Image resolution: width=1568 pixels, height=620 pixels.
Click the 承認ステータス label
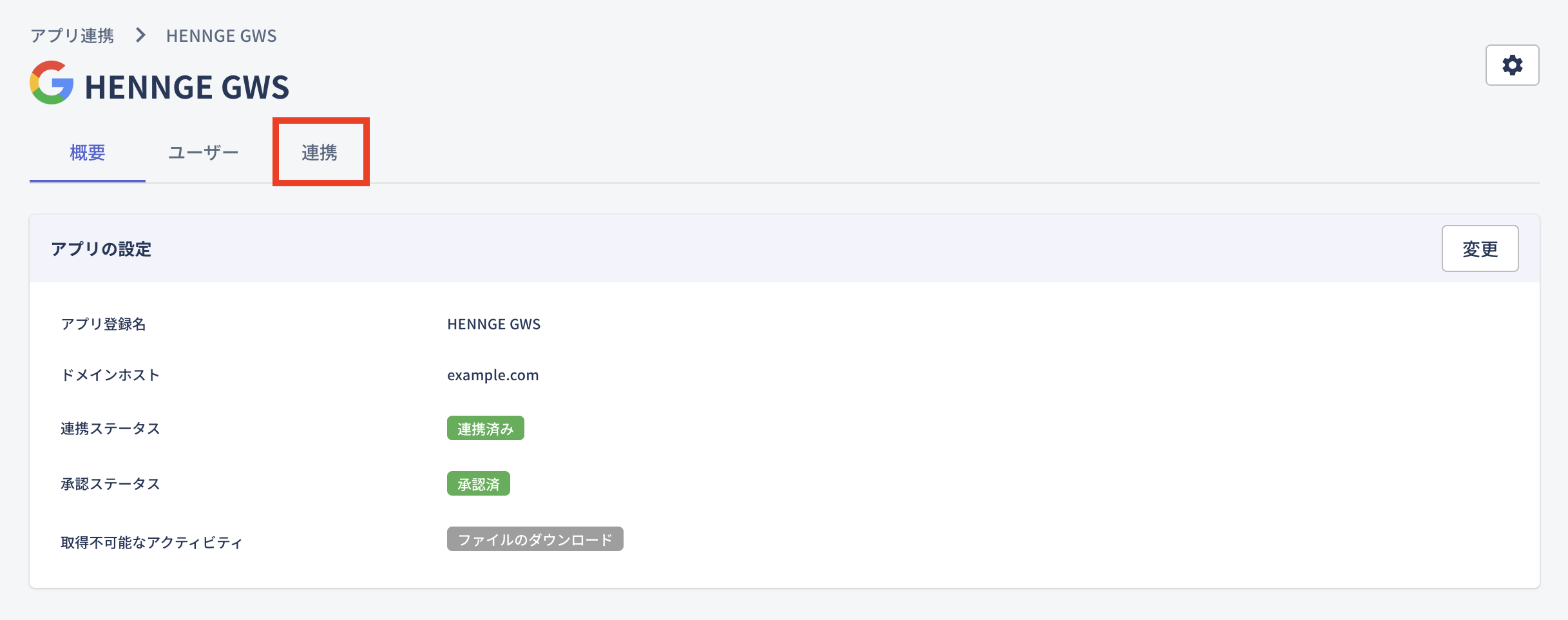(110, 484)
